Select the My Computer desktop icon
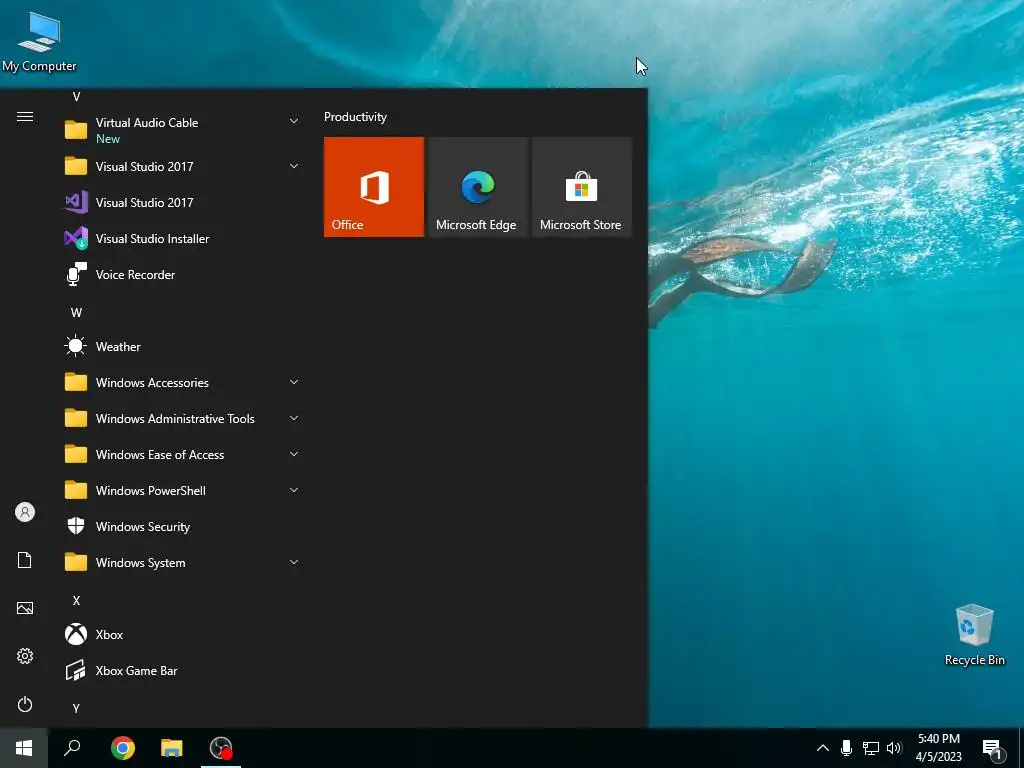Viewport: 1024px width, 768px height. [39, 42]
